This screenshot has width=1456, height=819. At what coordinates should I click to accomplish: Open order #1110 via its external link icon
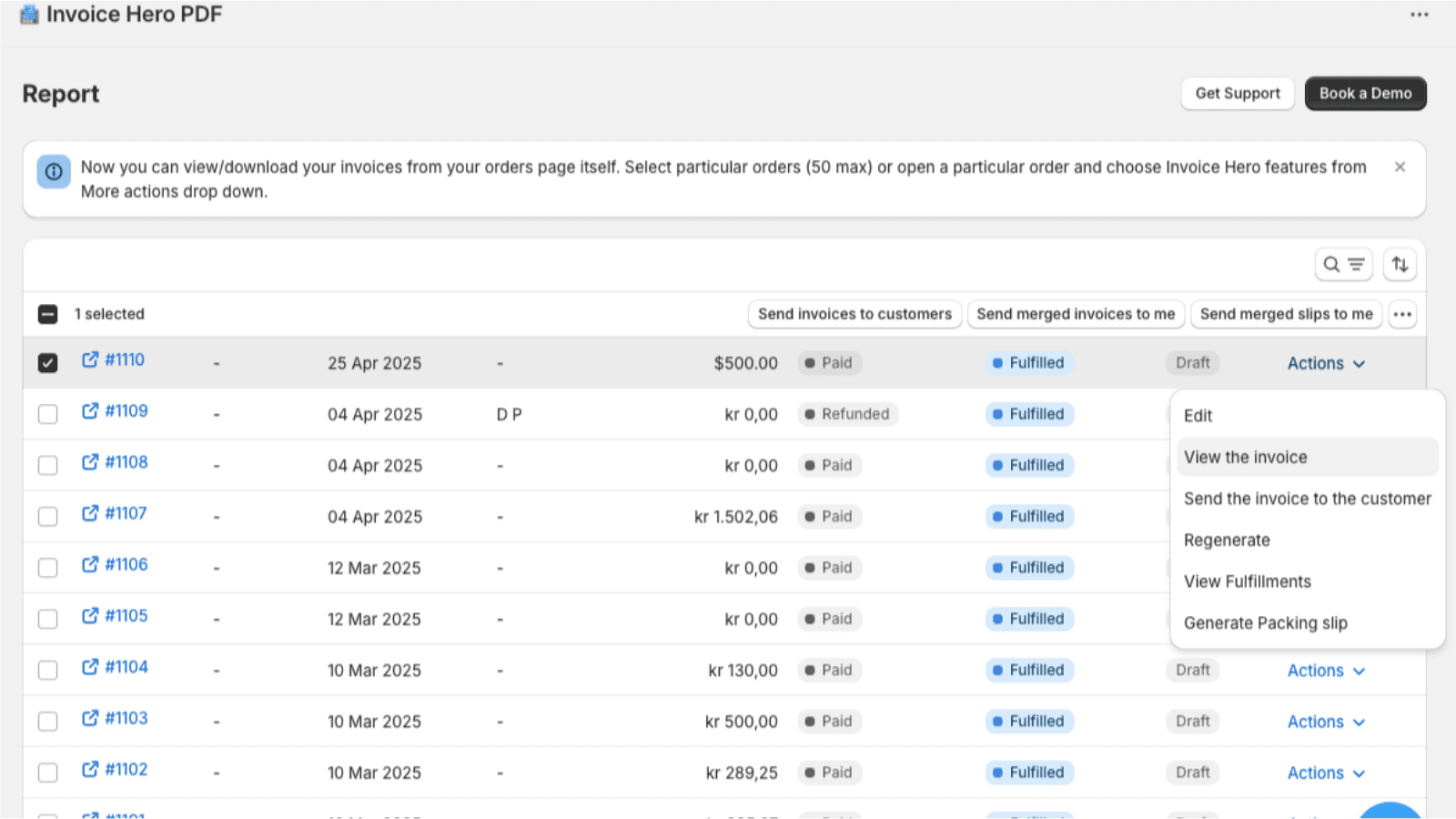click(x=88, y=359)
